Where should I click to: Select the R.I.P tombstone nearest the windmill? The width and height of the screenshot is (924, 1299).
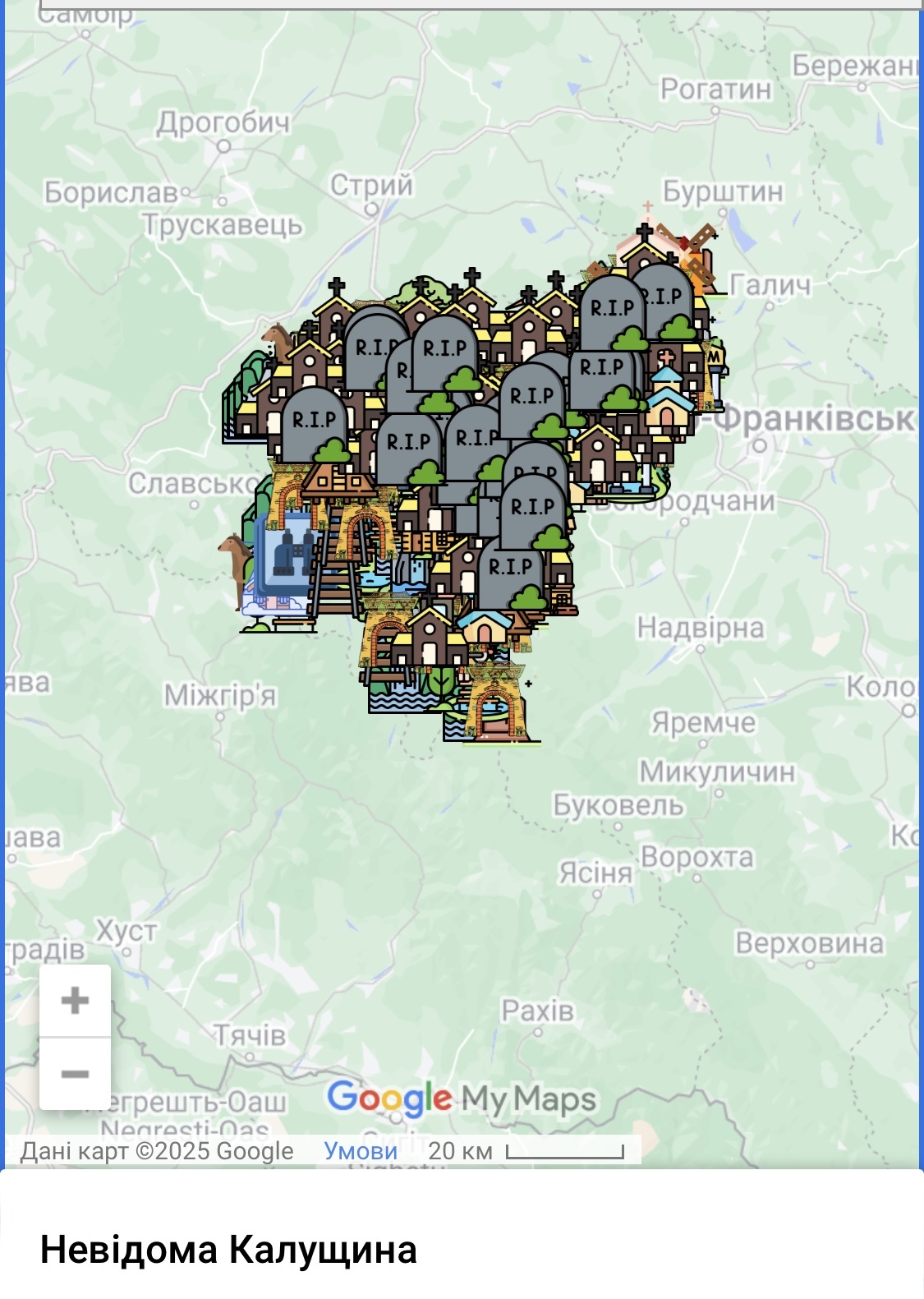coord(663,302)
